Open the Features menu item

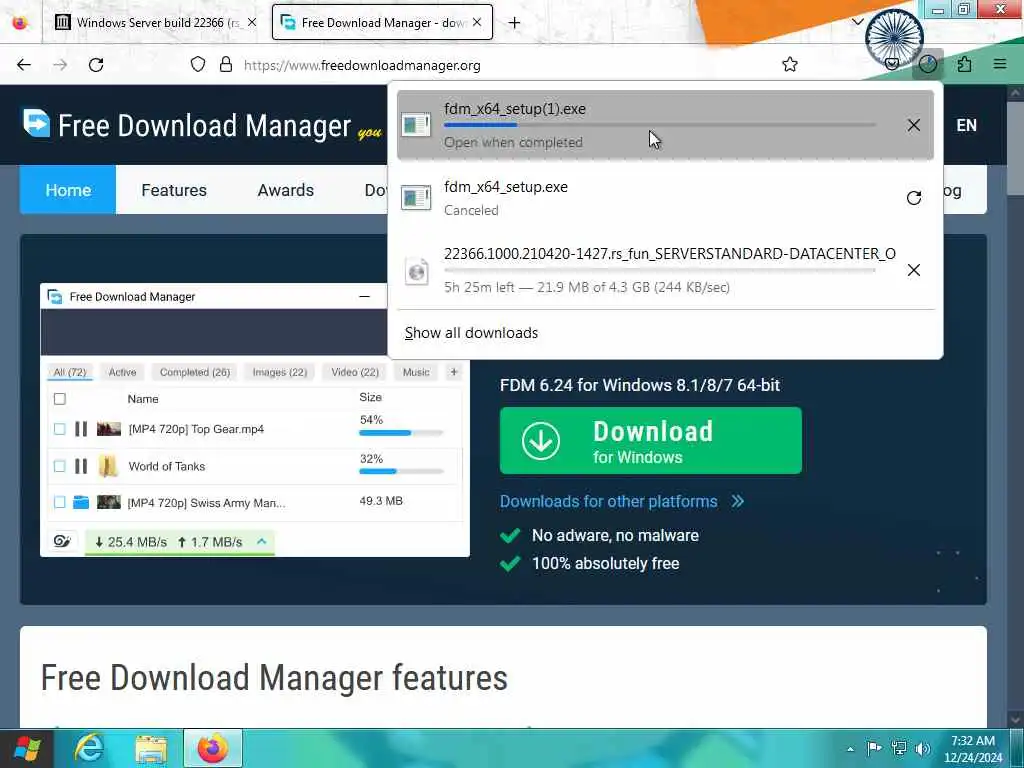coord(174,190)
